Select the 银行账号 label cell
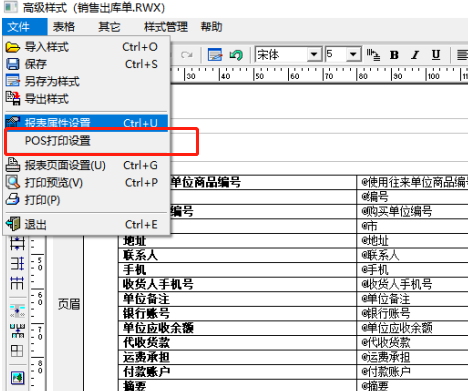The height and width of the screenshot is (391, 468). (238, 314)
